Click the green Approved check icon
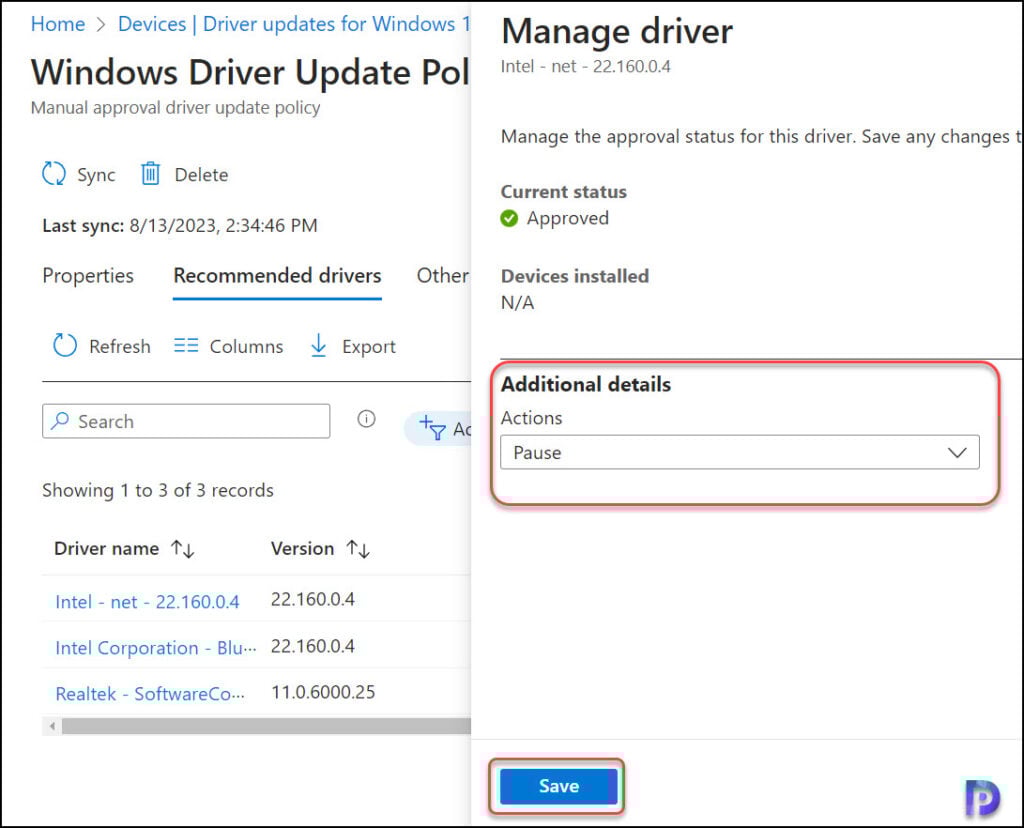Image resolution: width=1024 pixels, height=828 pixels. coord(509,218)
